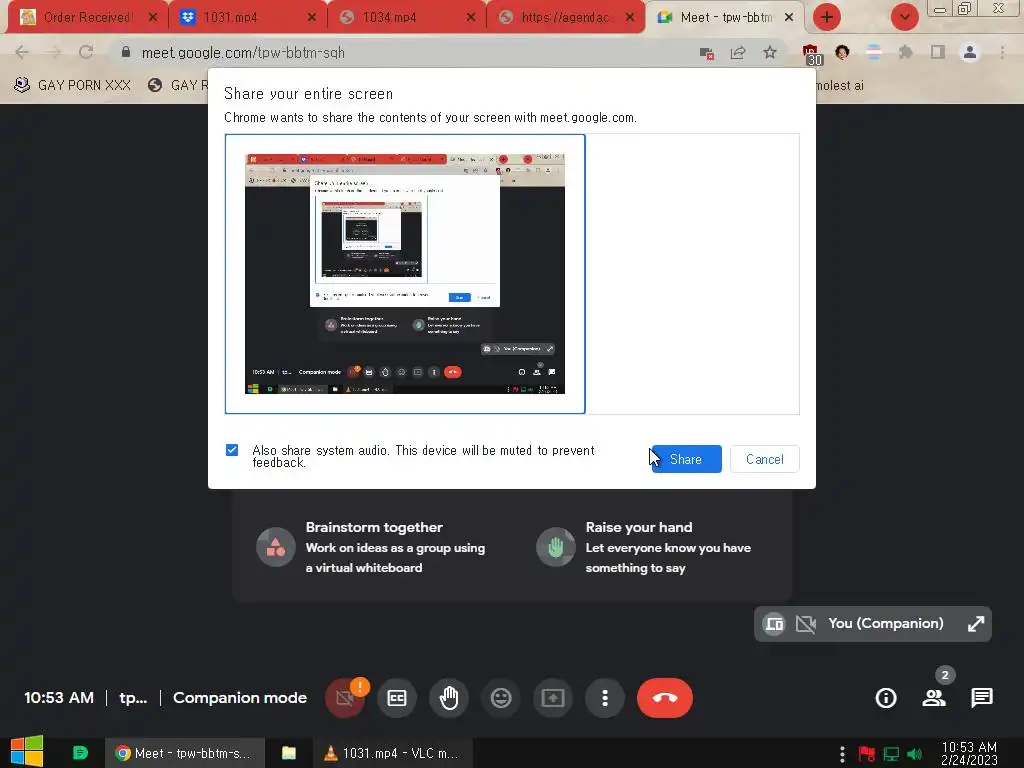Select the Meet tpw-bbtm tab
The image size is (1024, 768).
point(724,18)
